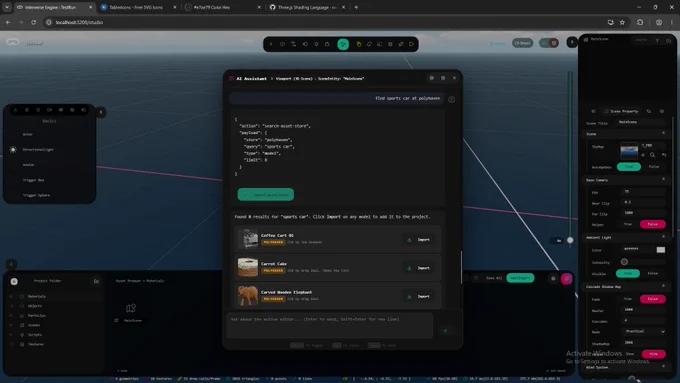Click the rotate tool next to hand tool

(369, 44)
